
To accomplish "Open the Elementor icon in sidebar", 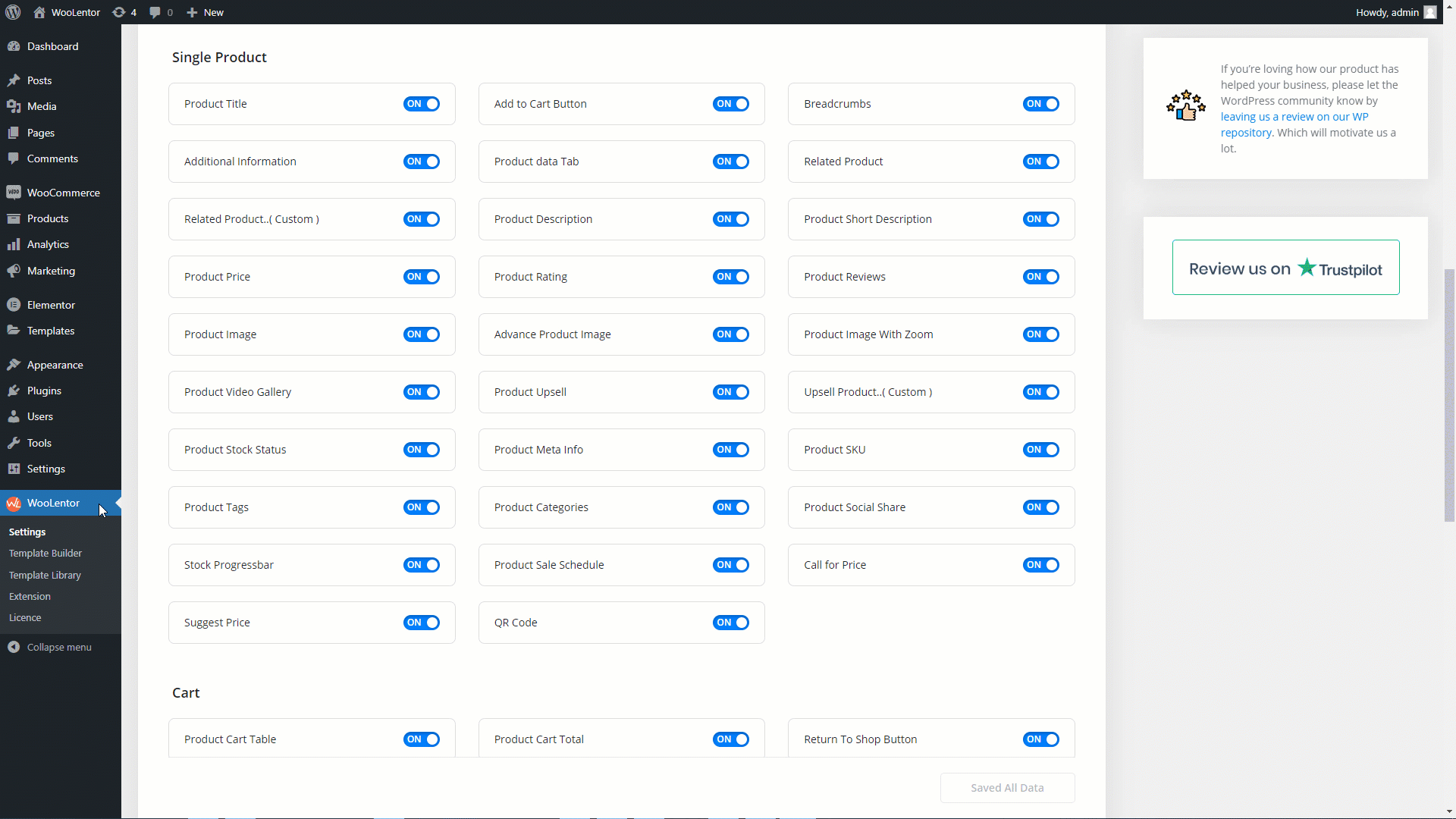I will [14, 304].
